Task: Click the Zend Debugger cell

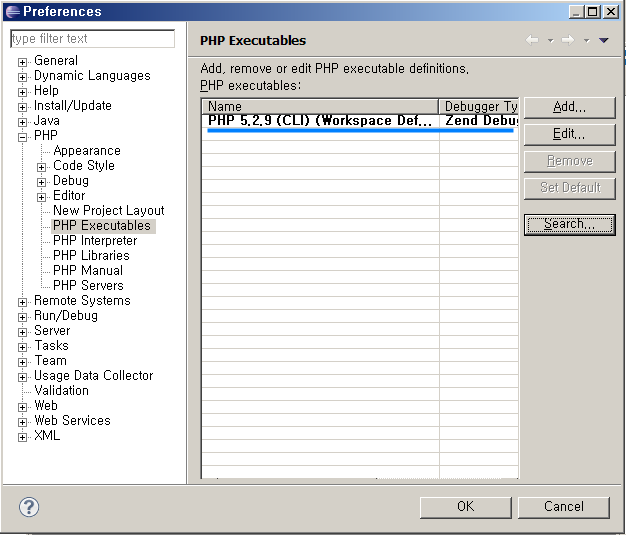Action: (481, 121)
